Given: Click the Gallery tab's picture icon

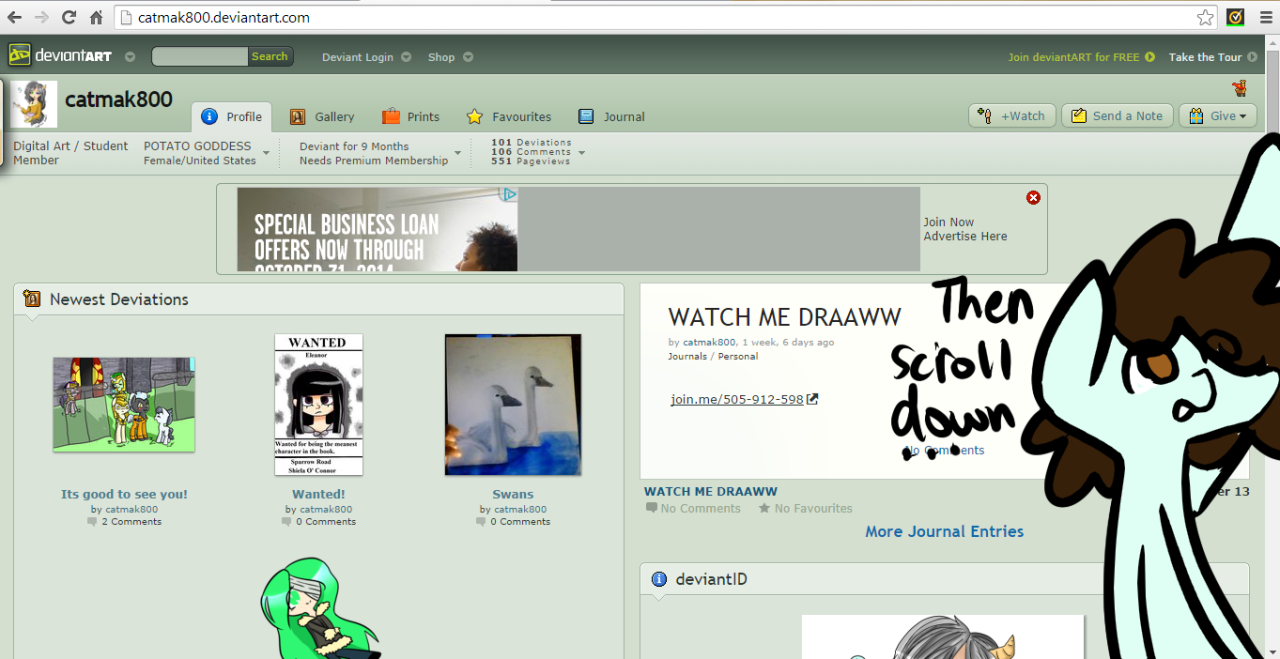Looking at the screenshot, I should 297,117.
